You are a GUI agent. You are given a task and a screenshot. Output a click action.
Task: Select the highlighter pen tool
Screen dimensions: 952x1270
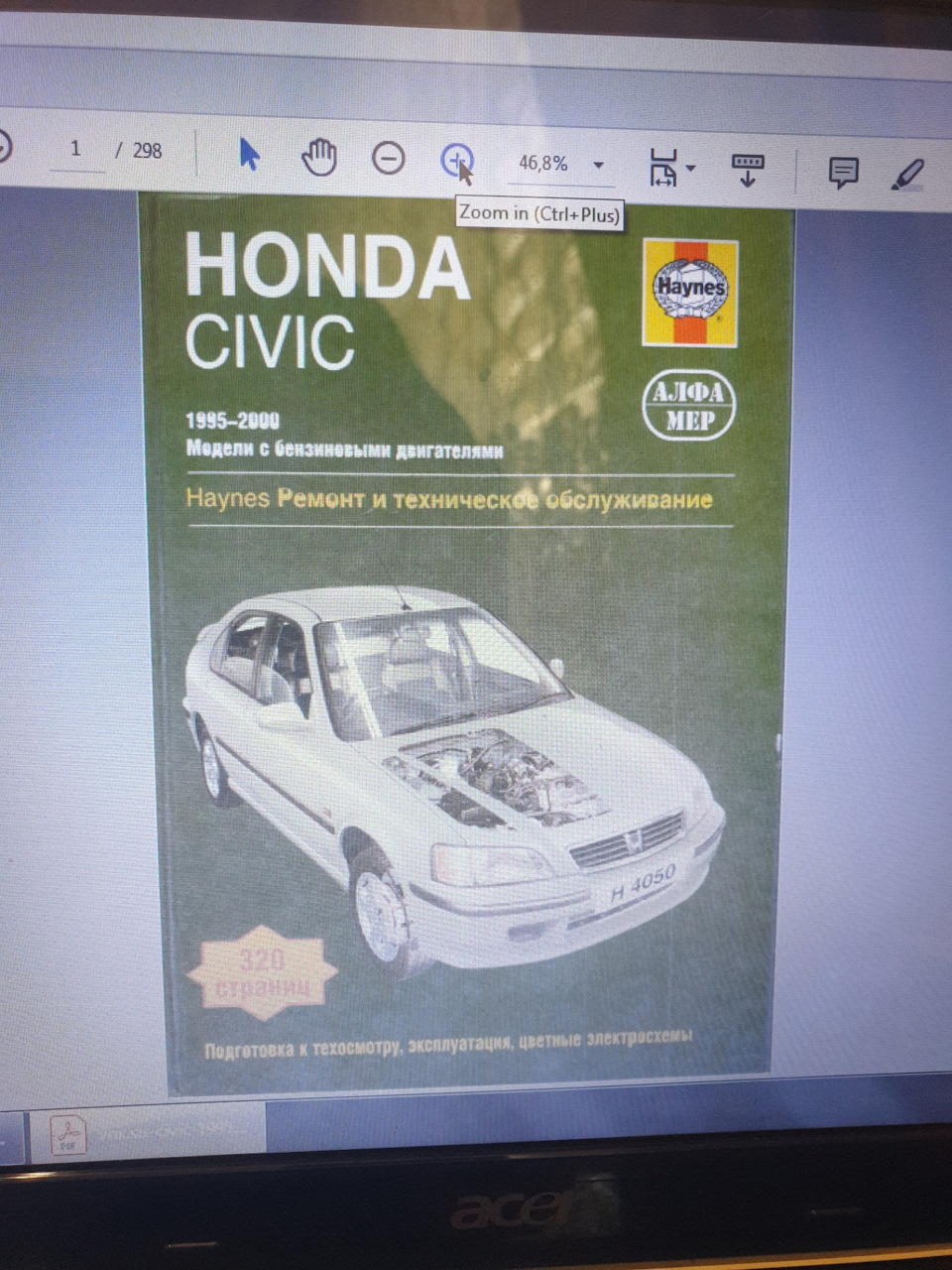click(908, 176)
